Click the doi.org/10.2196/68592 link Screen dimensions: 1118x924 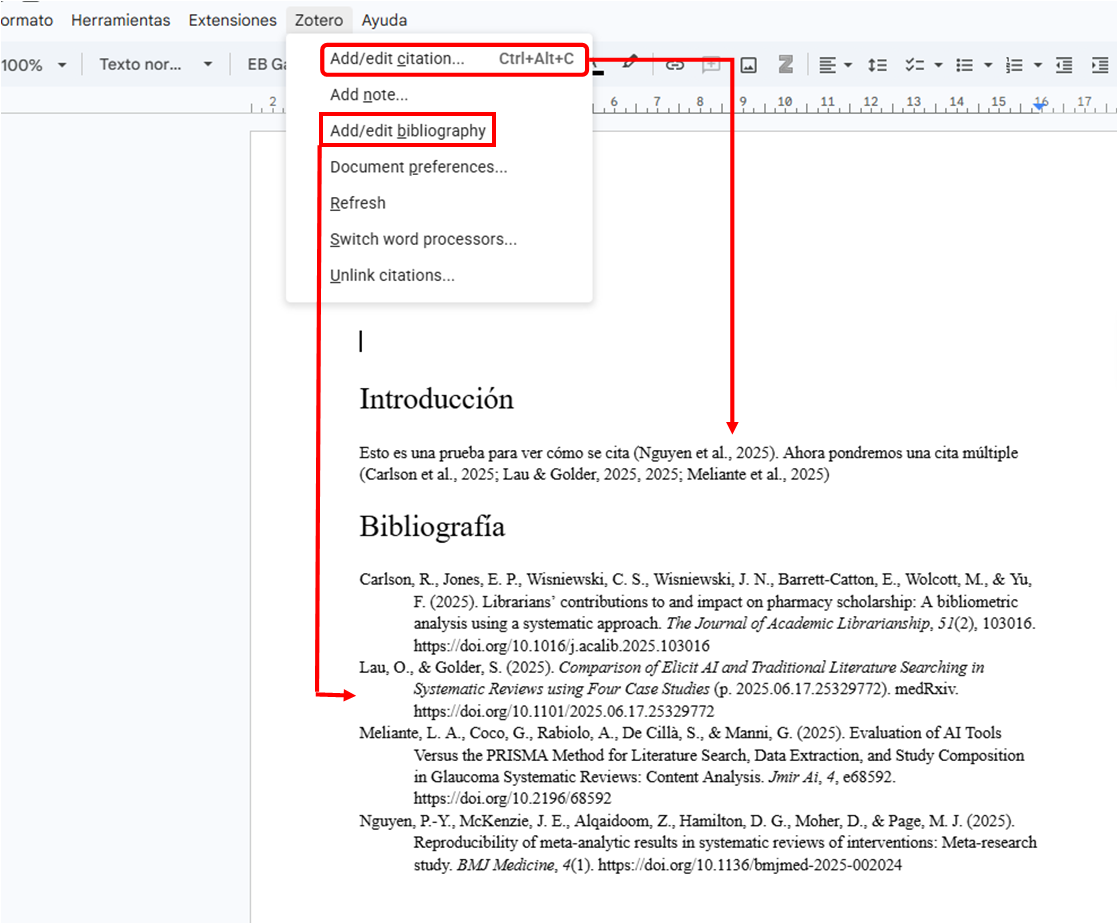point(512,799)
